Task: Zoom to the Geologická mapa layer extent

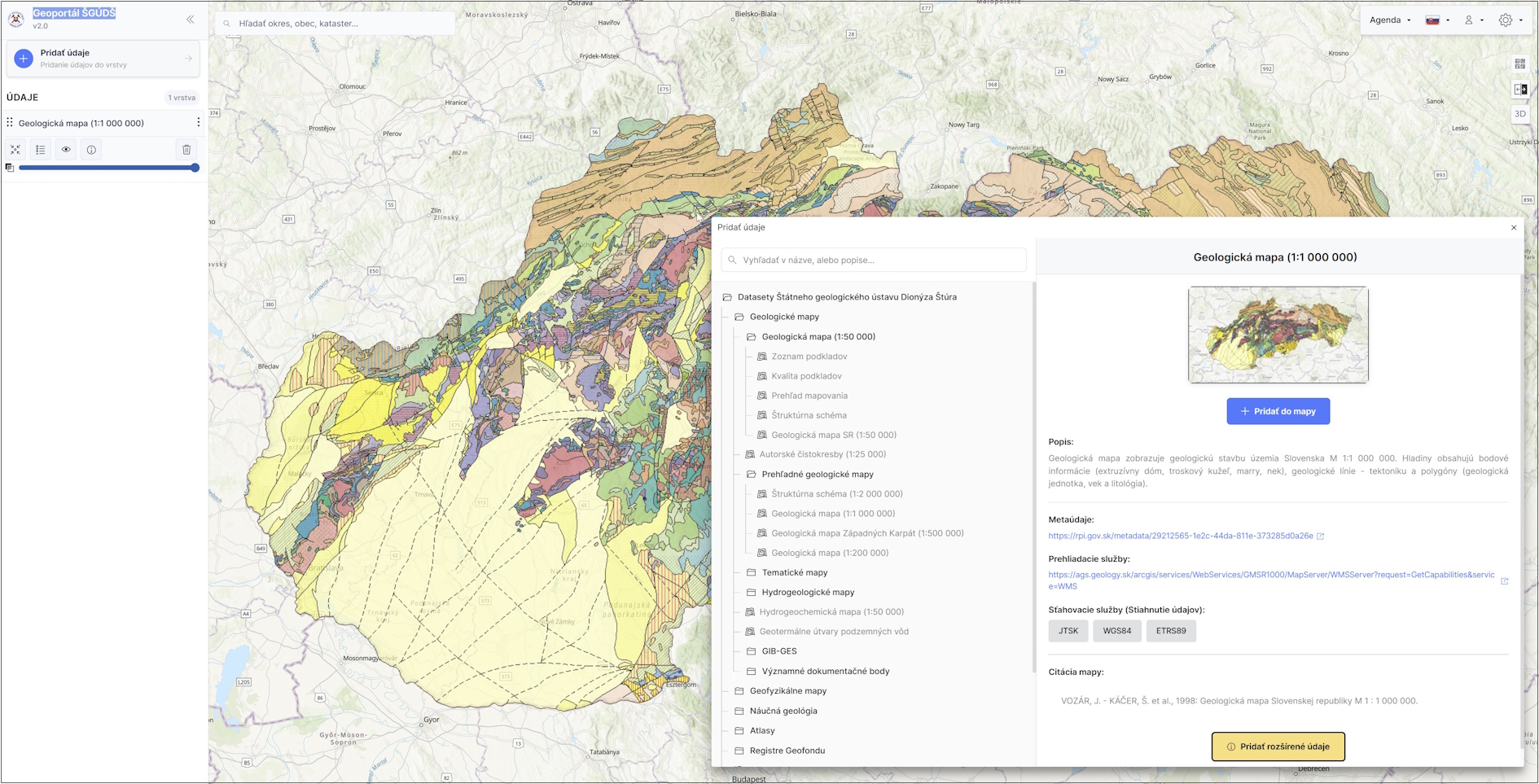Action: click(x=15, y=150)
